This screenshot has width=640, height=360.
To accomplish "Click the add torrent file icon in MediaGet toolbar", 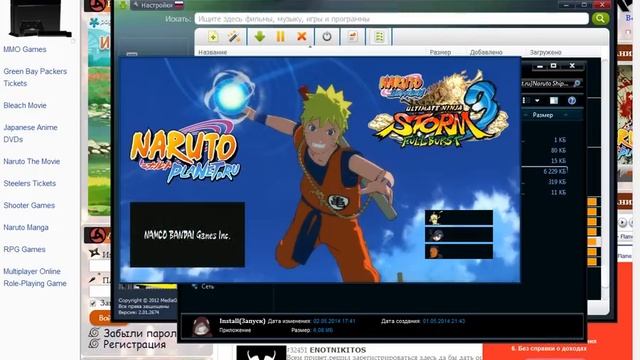I will click(213, 37).
